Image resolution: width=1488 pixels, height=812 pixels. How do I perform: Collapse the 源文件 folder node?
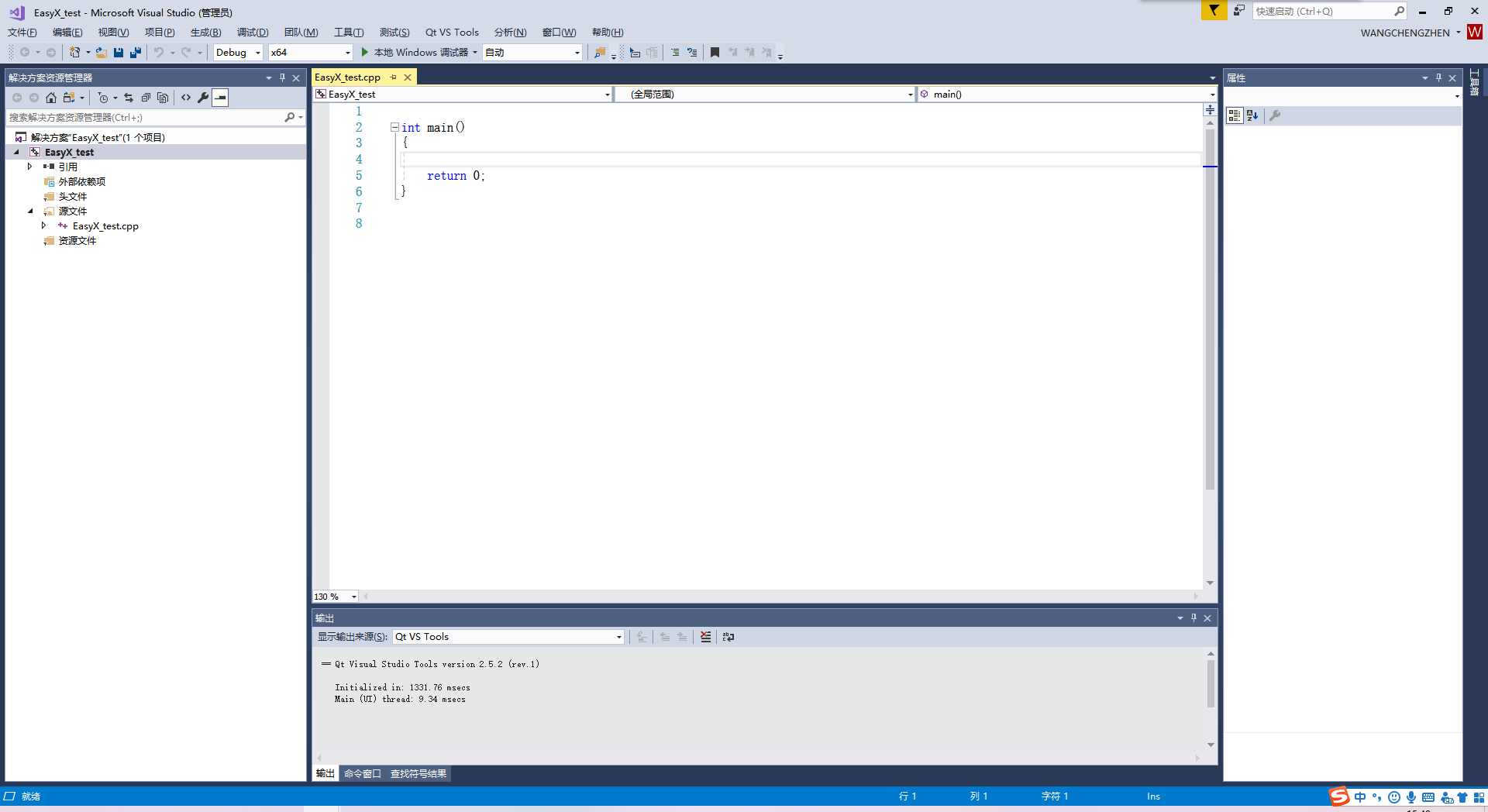tap(30, 211)
